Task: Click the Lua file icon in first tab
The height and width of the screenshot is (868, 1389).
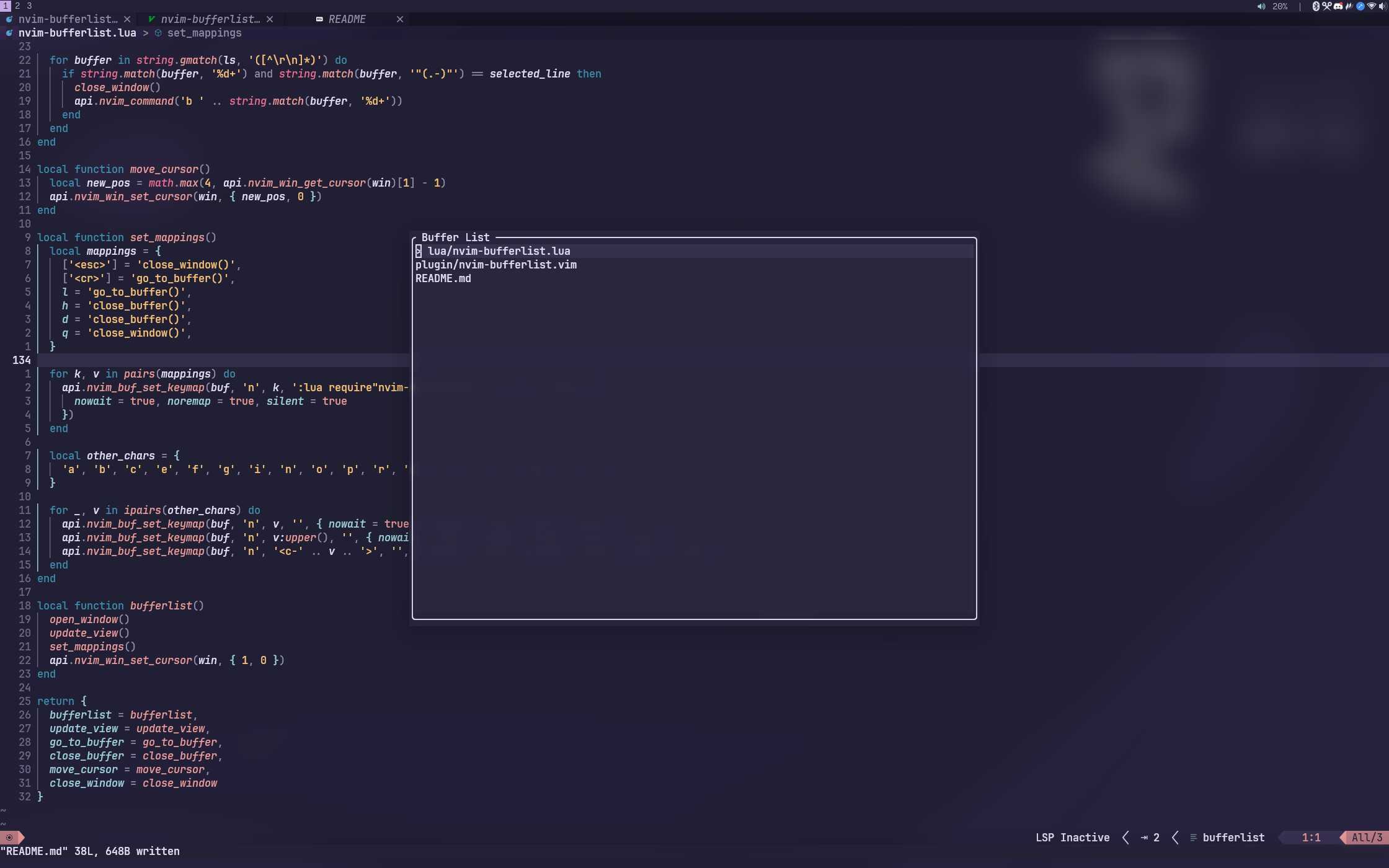Action: point(9,19)
